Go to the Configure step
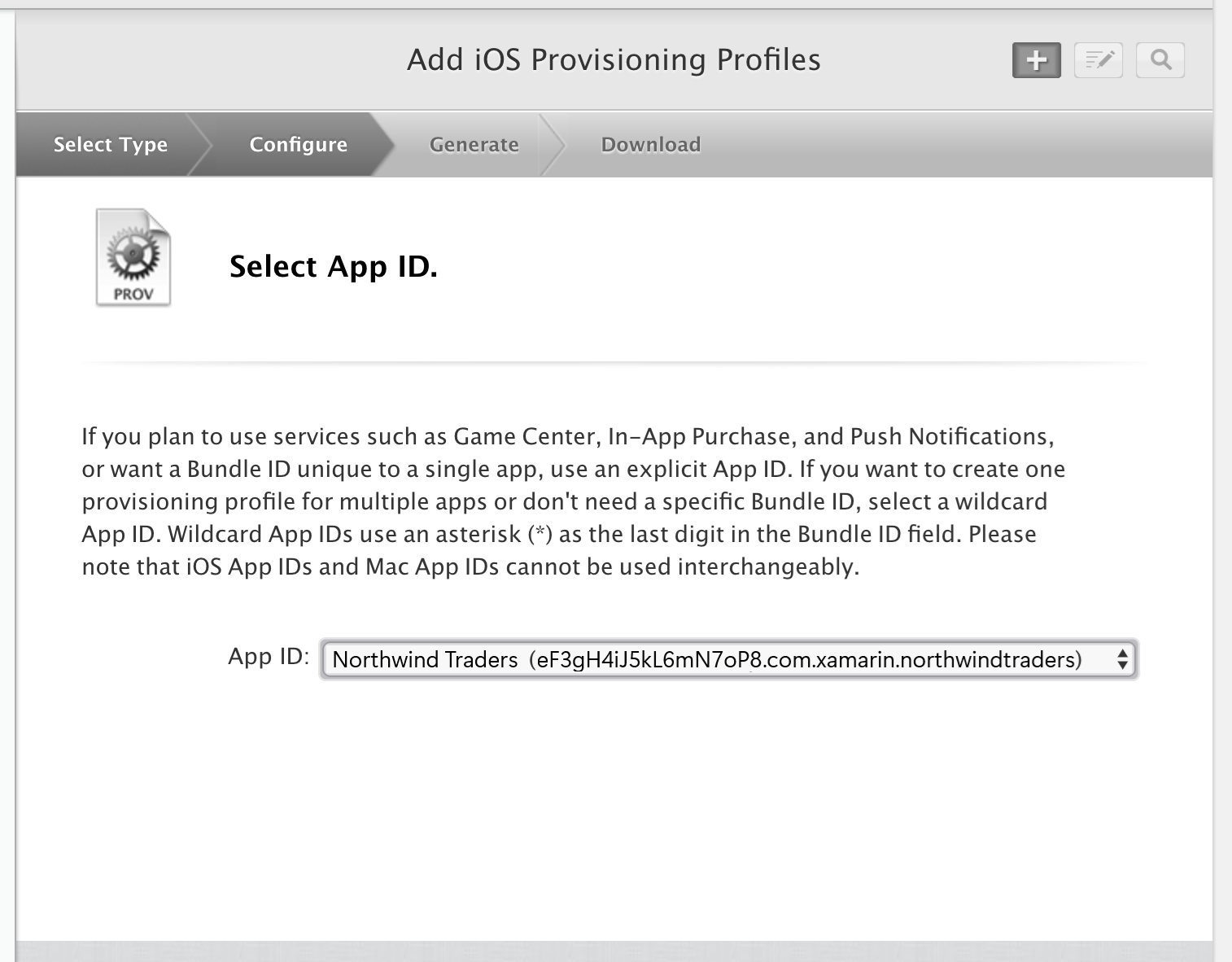 (298, 144)
